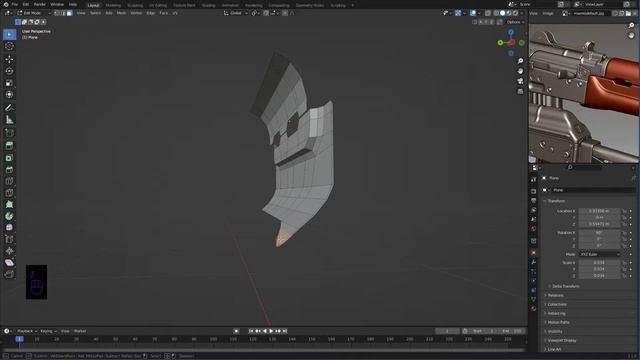The width and height of the screenshot is (640, 360).
Task: Click the Location X value field
Action: click(x=599, y=211)
